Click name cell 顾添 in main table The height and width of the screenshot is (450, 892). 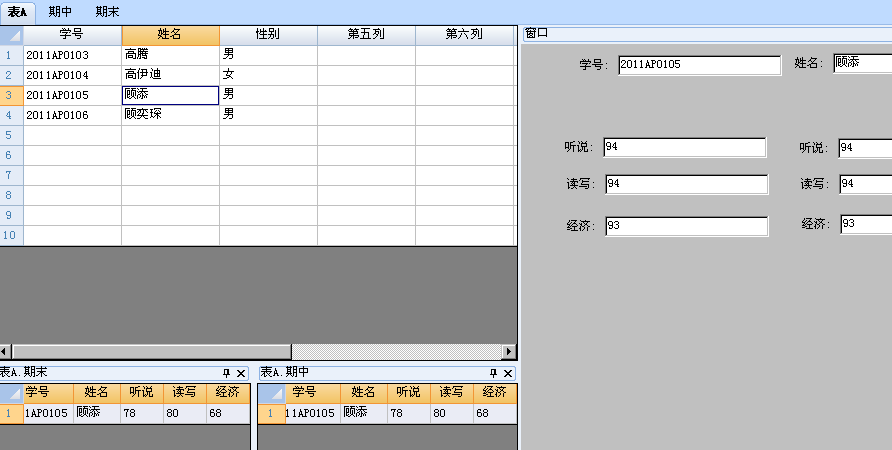pyautogui.click(x=170, y=96)
